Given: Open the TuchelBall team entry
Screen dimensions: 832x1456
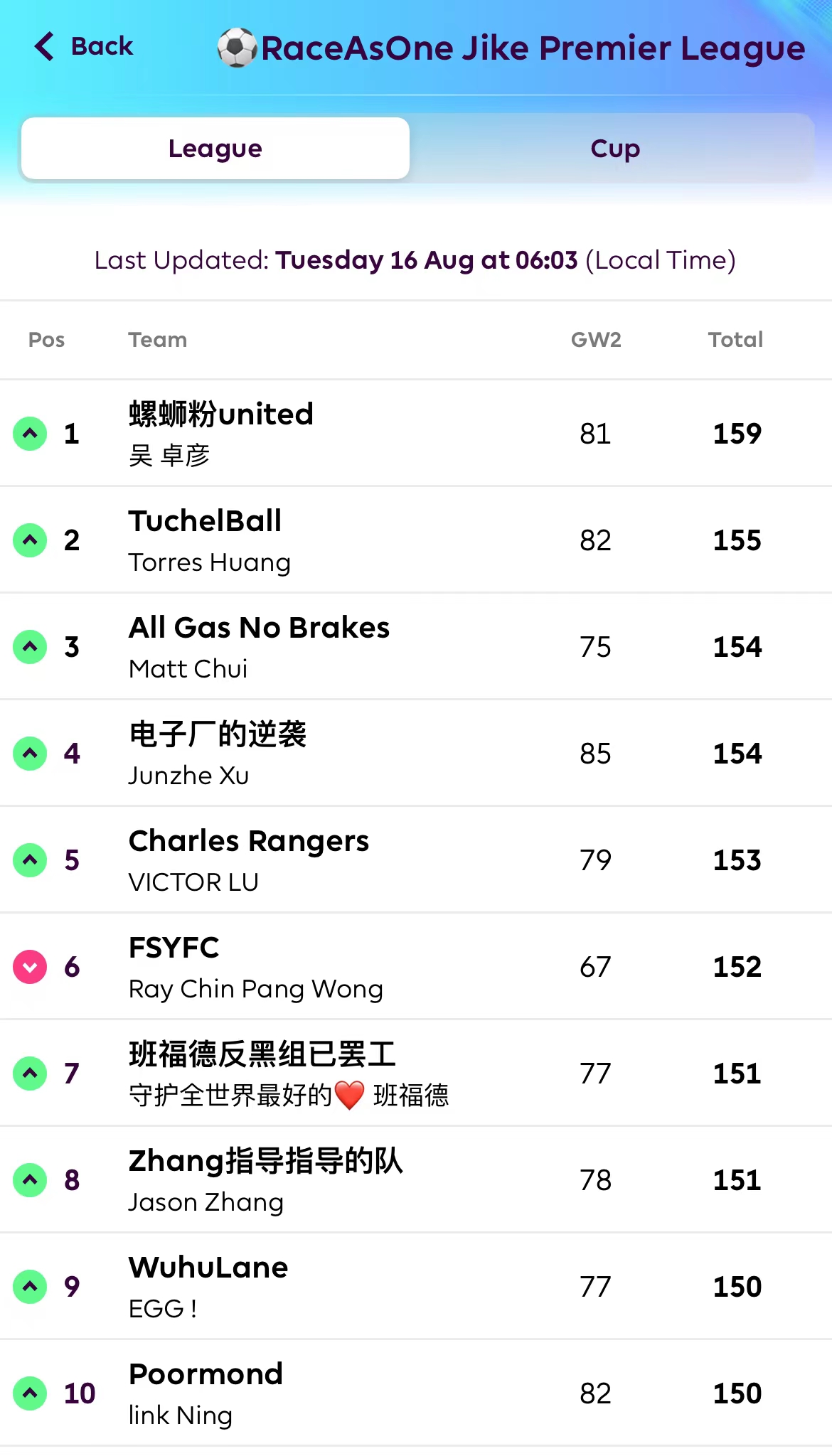Looking at the screenshot, I should tap(206, 521).
